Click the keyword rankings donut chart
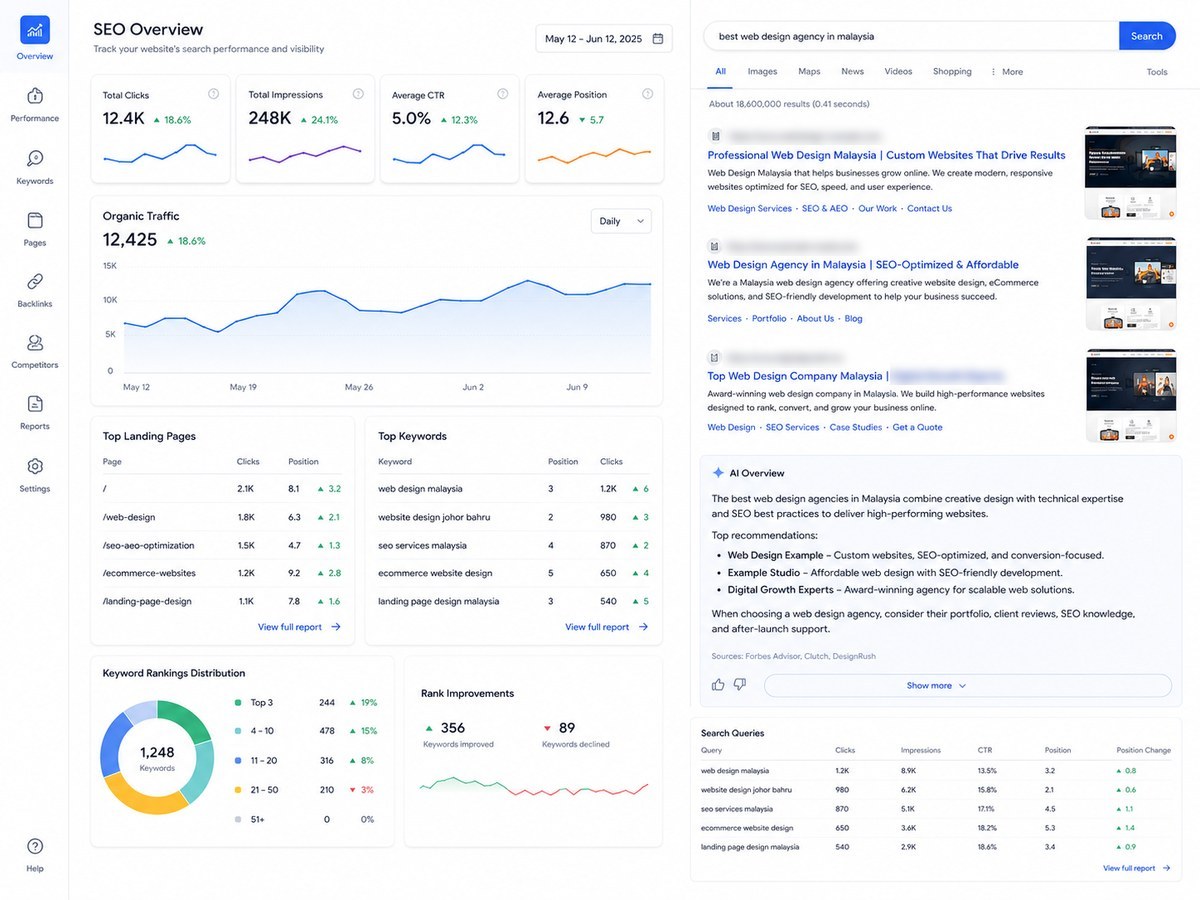The width and height of the screenshot is (1200, 900). tap(157, 757)
